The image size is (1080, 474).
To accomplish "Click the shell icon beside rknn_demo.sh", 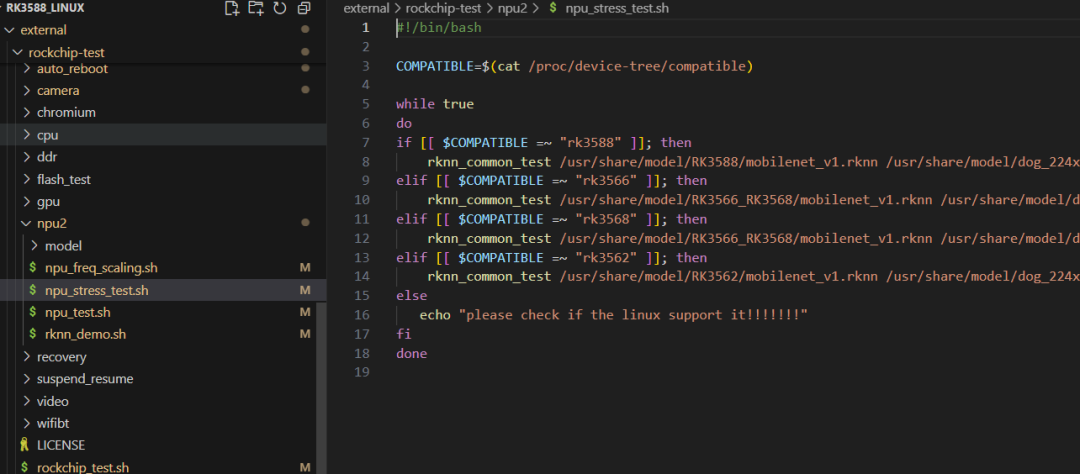I will pos(32,335).
